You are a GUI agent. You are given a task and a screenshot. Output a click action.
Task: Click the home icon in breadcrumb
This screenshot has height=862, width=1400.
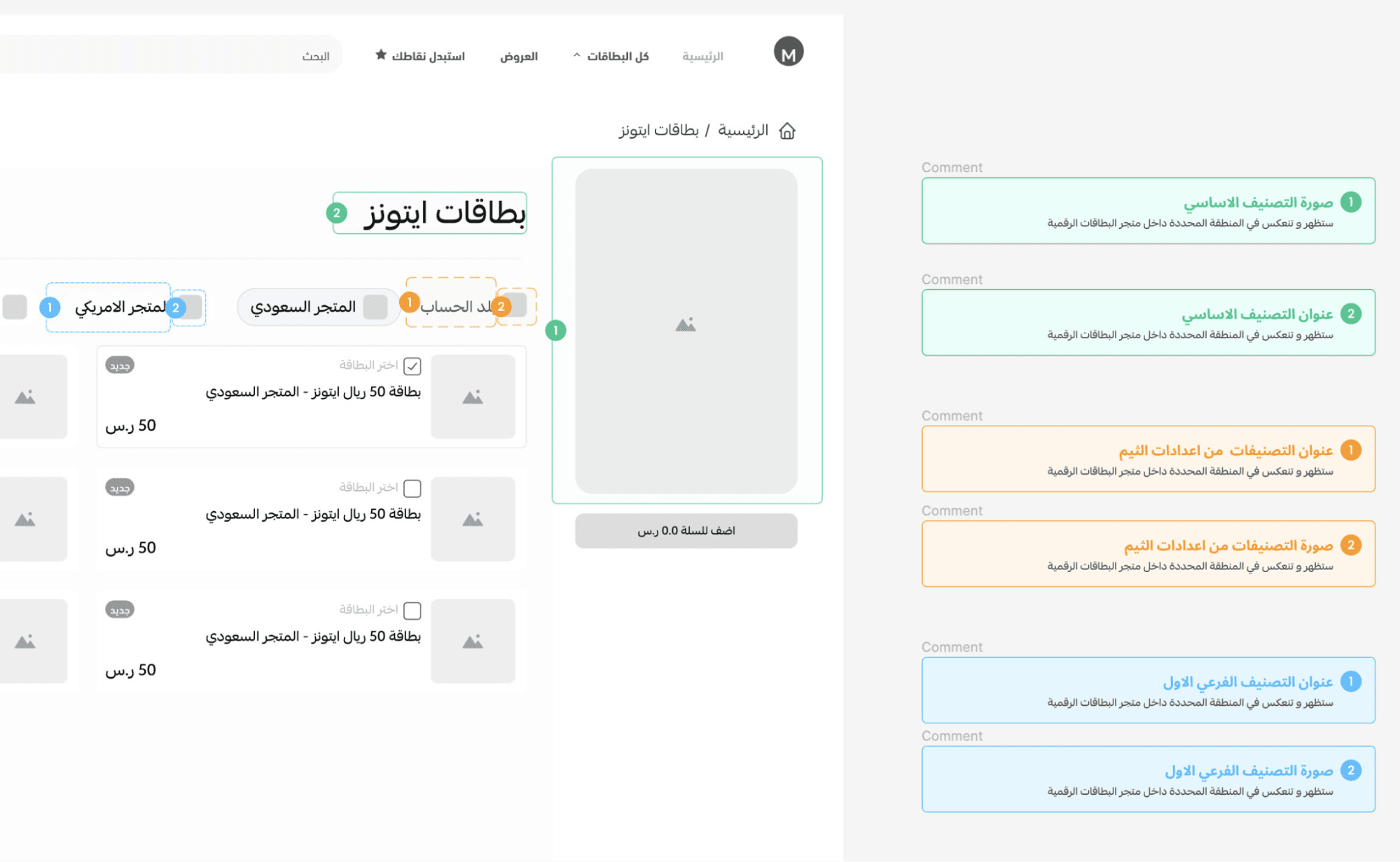787,131
